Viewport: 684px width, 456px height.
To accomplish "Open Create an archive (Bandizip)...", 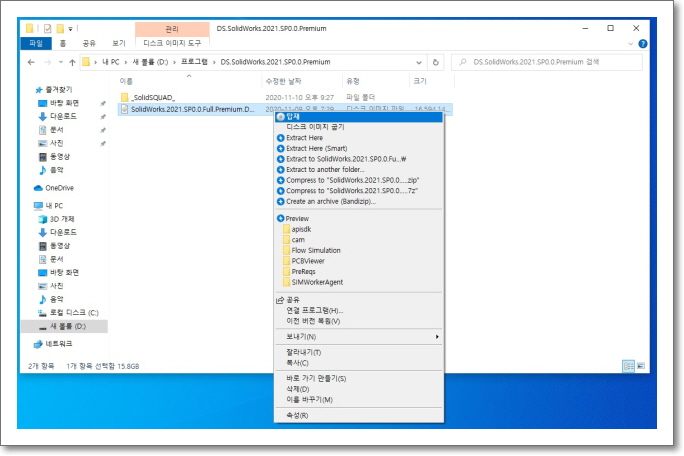I will click(x=359, y=201).
